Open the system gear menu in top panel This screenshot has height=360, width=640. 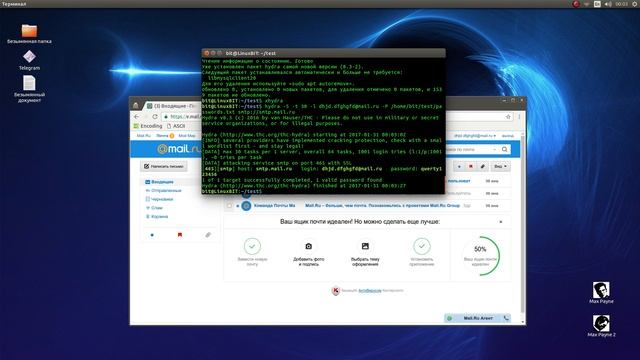point(635,4)
